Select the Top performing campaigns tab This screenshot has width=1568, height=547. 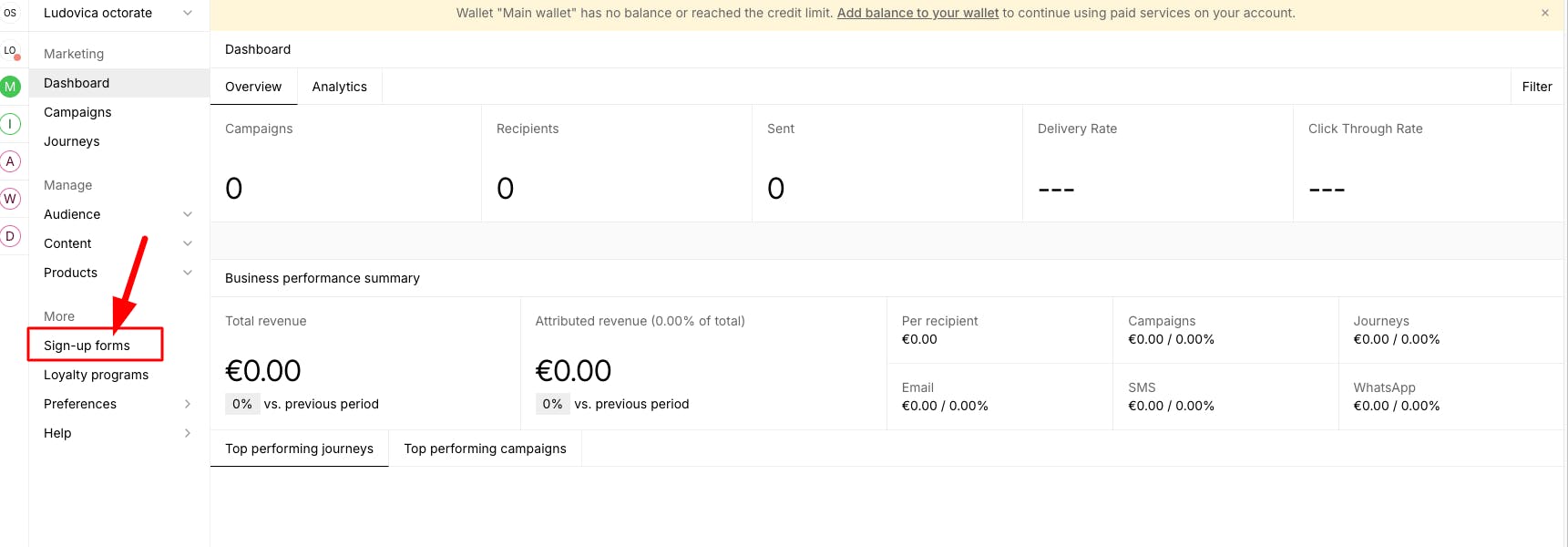point(485,449)
